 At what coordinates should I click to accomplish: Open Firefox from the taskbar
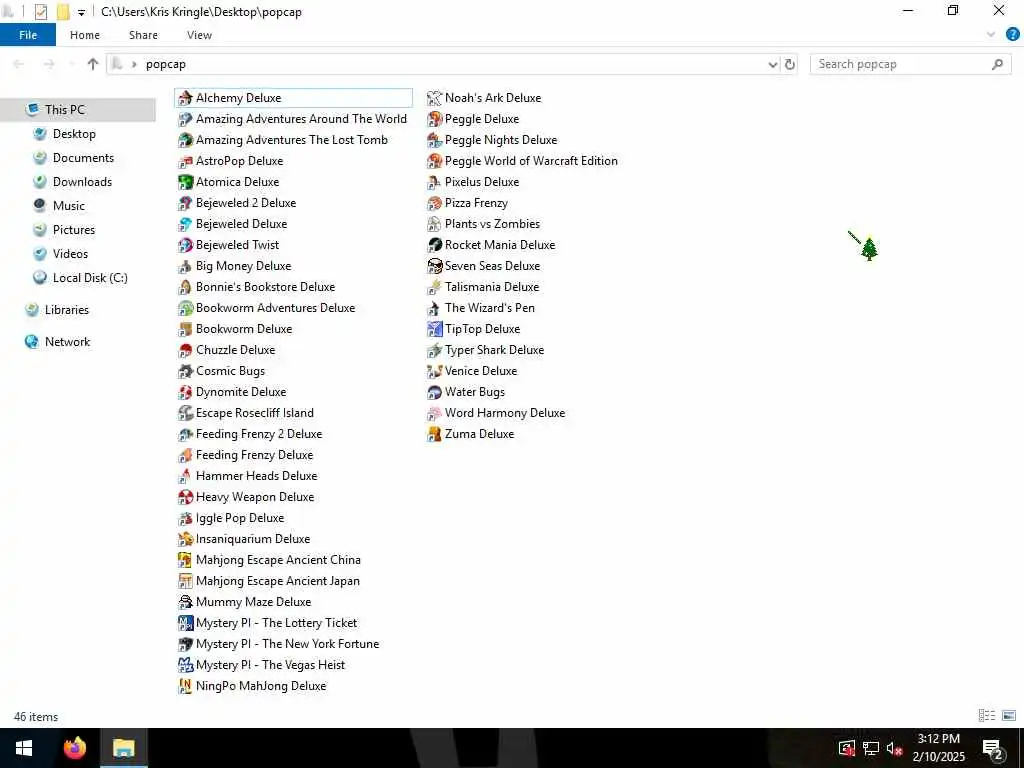(74, 748)
